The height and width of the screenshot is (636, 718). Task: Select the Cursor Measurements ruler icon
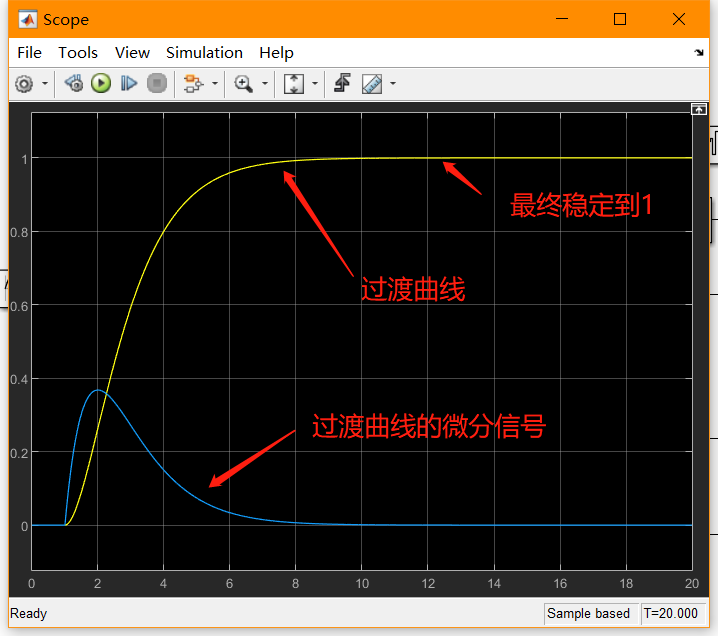[x=372, y=84]
